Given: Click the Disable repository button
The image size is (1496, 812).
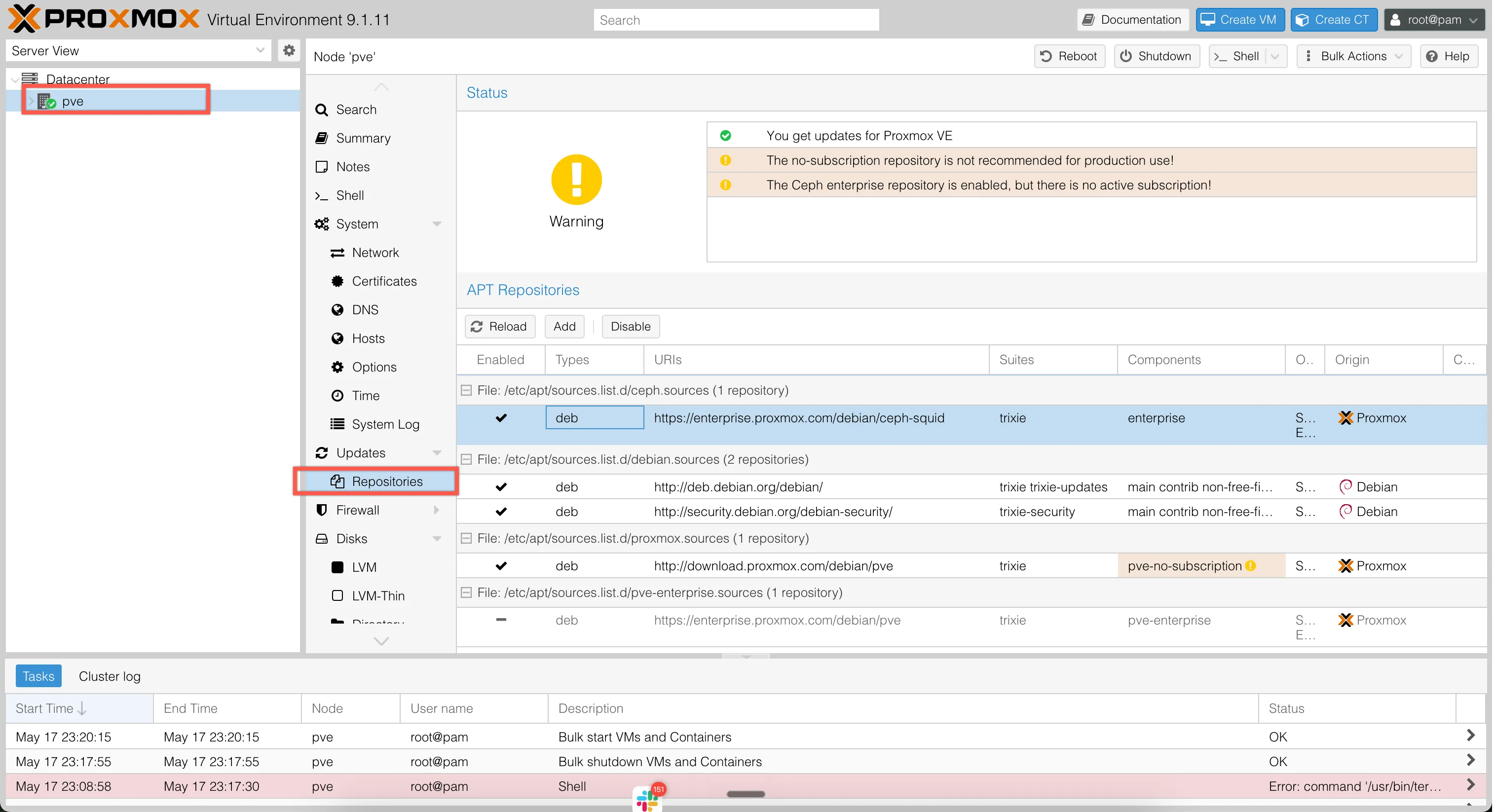Looking at the screenshot, I should 631,327.
